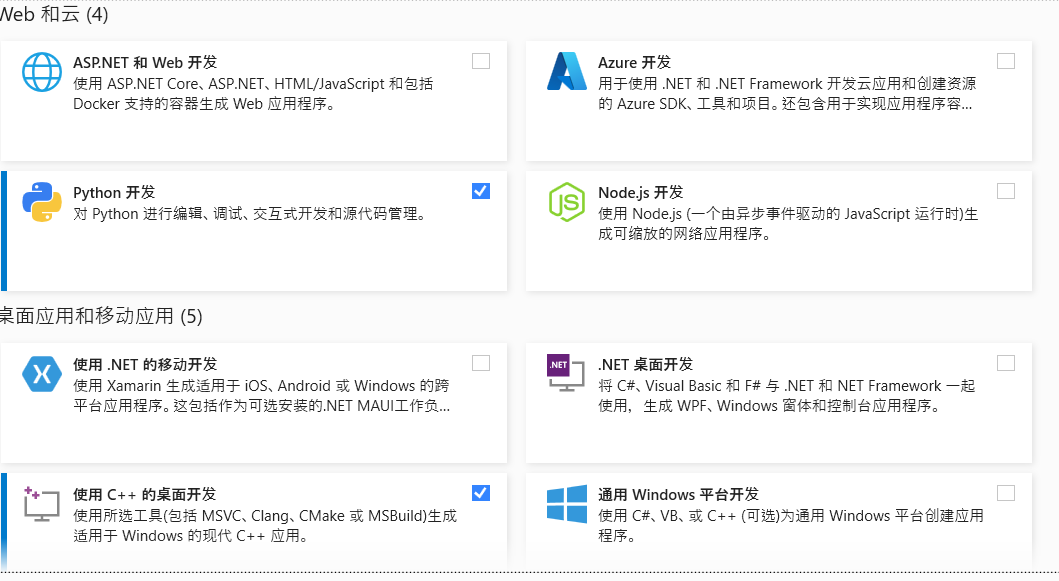Screen dimensions: 1059x581
Task: Click the Node.js JavaScript runtime description
Action: (x=788, y=224)
